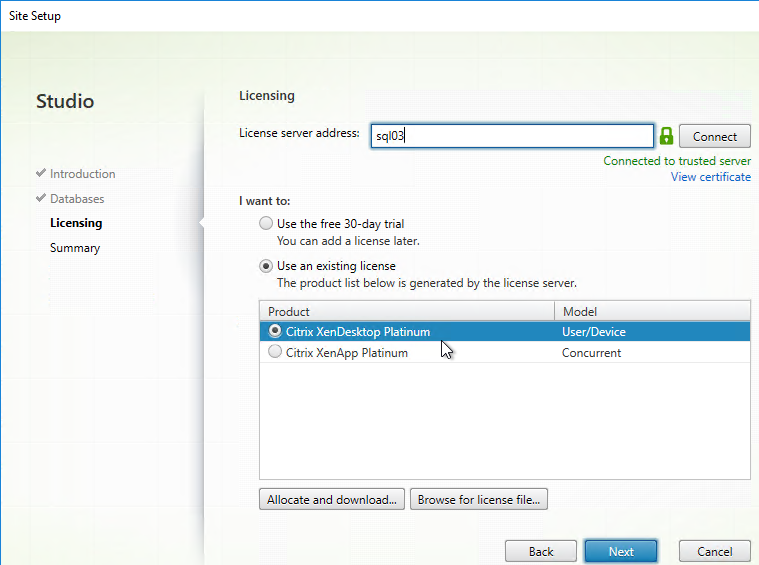Viewport: 759px width, 565px height.
Task: Choose Citrix XenDesktop Platinum radio button
Action: pyautogui.click(x=275, y=331)
